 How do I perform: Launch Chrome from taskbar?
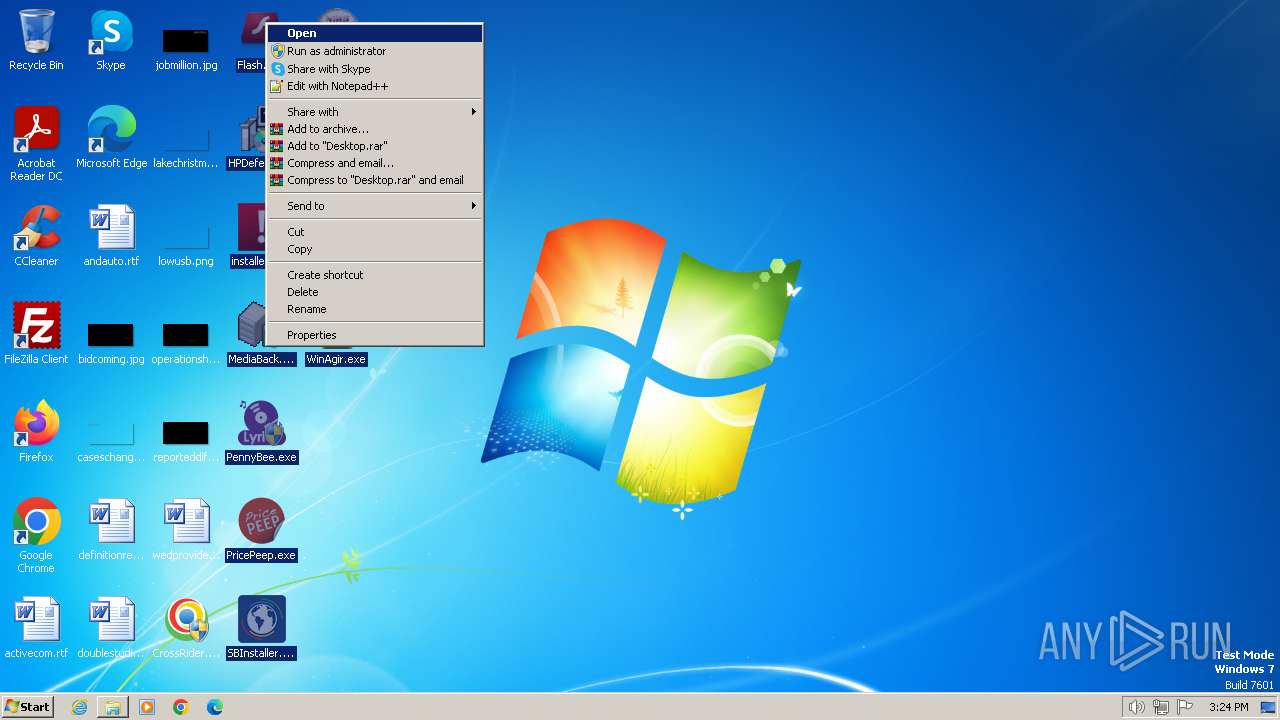[181, 707]
